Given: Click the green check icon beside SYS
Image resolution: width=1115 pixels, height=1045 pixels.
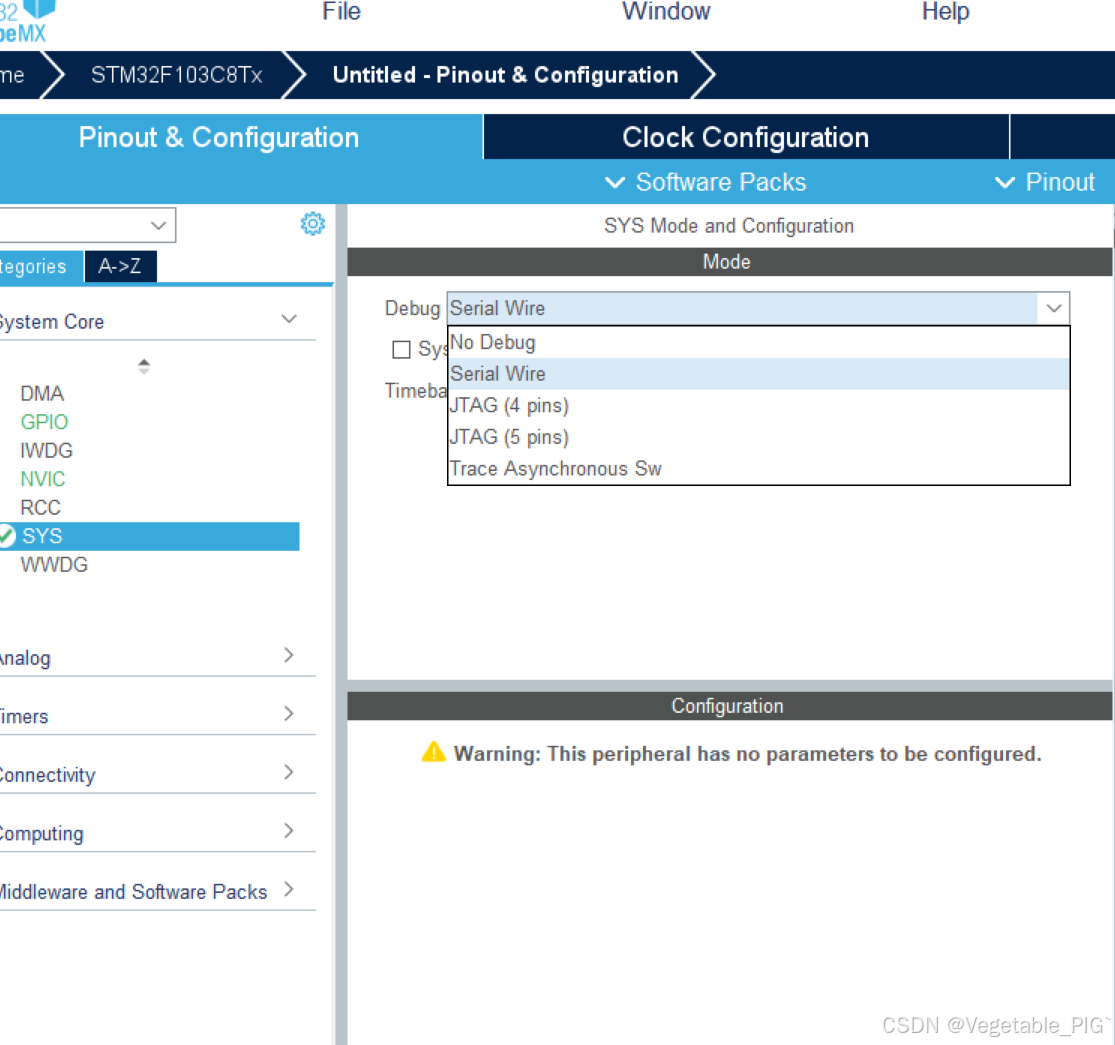Looking at the screenshot, I should (6, 536).
